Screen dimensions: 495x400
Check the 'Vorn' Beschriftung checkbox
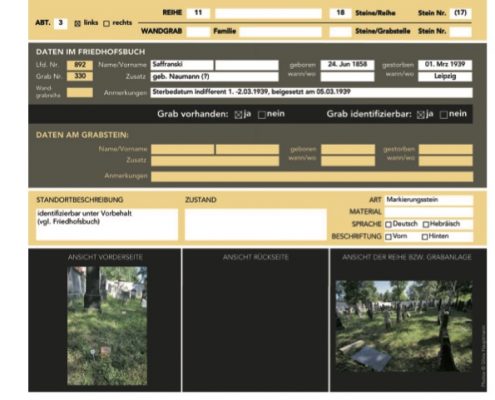(388, 237)
